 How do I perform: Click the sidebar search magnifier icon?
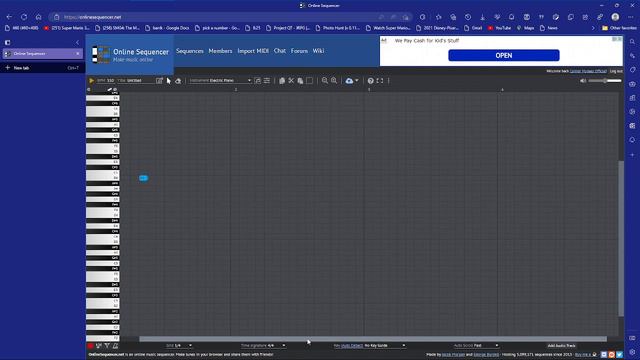632,42
